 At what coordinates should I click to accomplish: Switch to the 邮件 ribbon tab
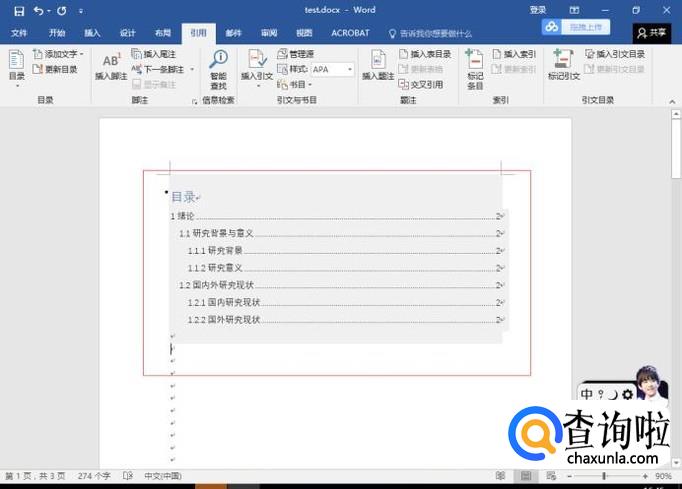[x=234, y=33]
